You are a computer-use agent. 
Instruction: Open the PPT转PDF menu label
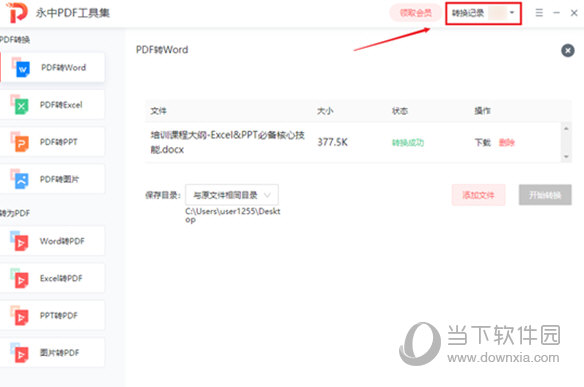[x=59, y=315]
